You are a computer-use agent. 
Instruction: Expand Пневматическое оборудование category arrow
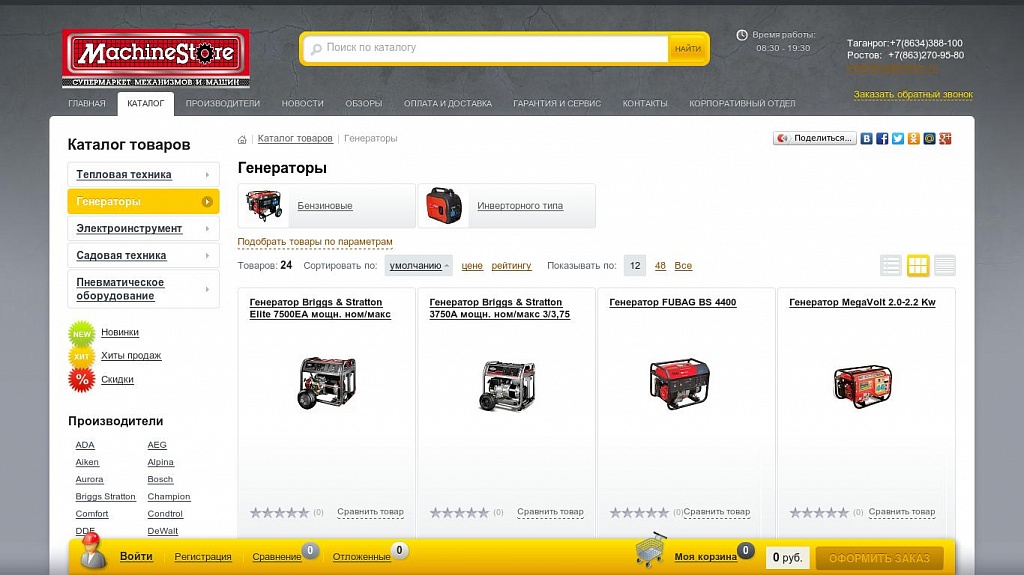click(207, 289)
